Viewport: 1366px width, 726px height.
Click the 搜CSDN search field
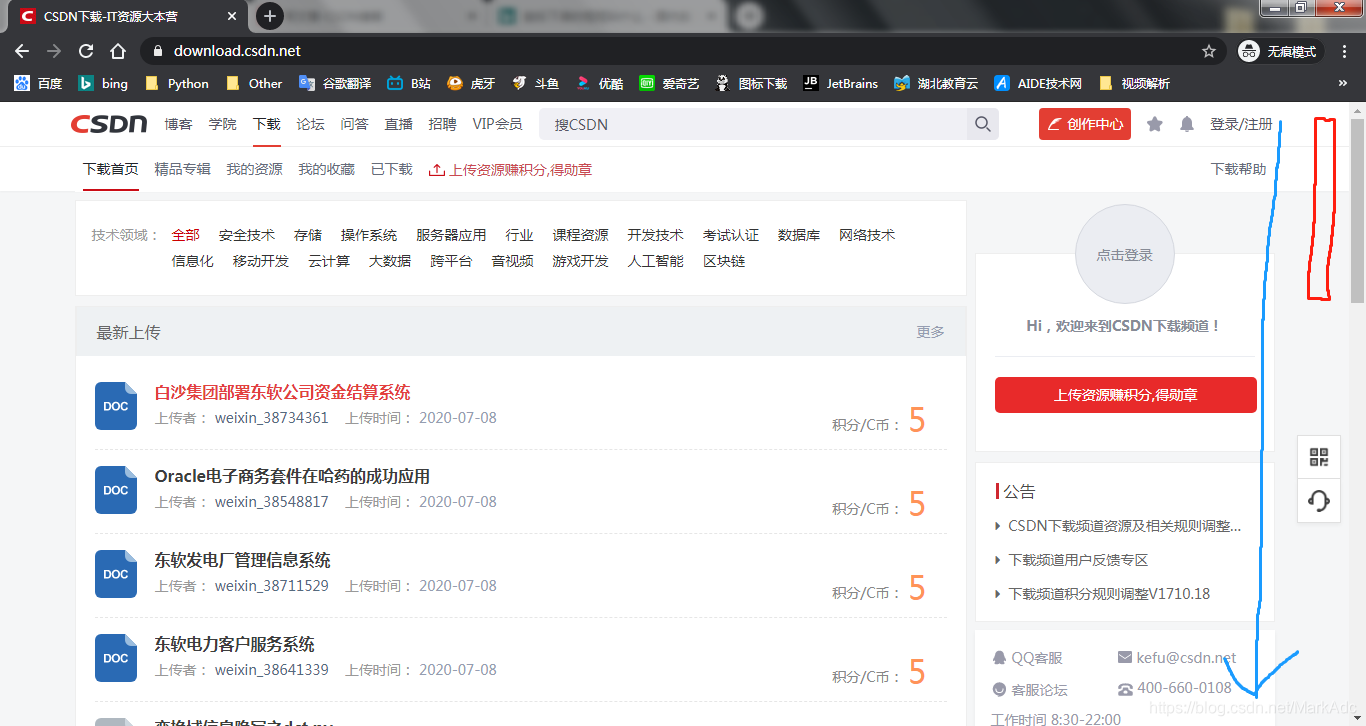click(753, 124)
